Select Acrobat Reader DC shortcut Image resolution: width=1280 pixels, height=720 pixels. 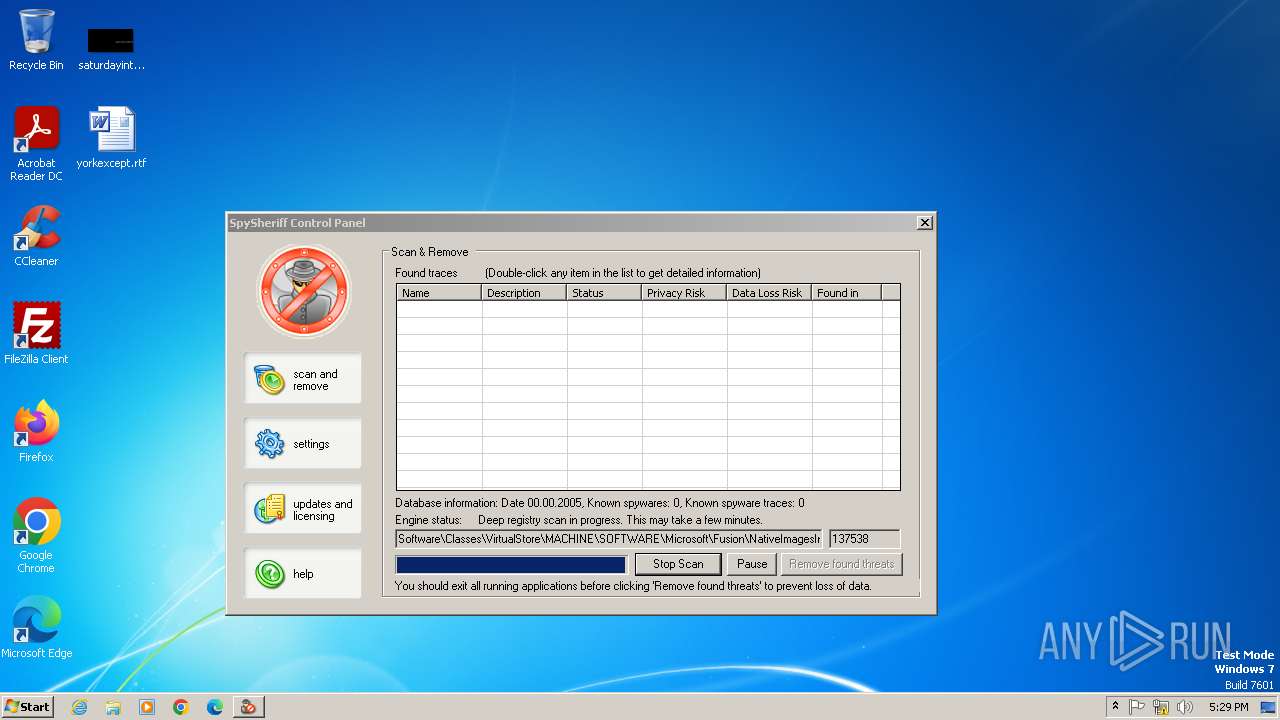(36, 144)
